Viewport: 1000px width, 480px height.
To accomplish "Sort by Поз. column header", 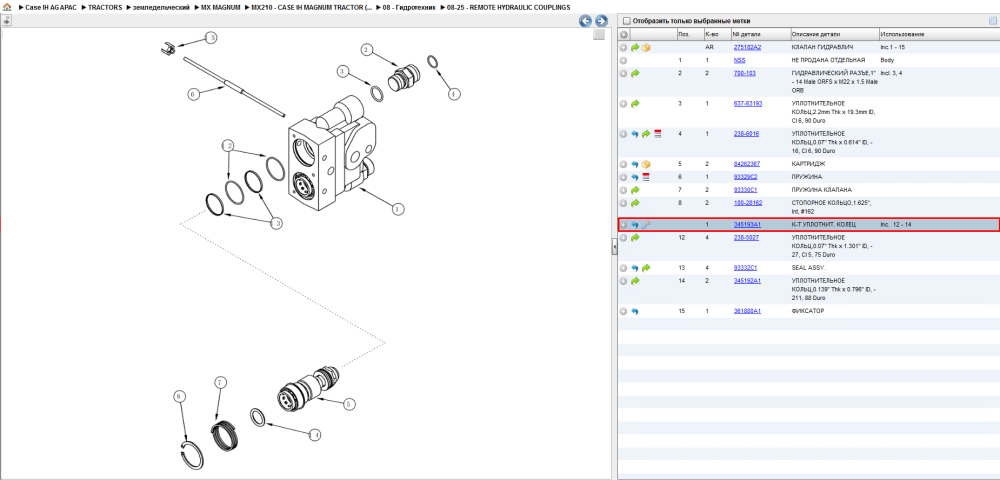I will coord(689,34).
